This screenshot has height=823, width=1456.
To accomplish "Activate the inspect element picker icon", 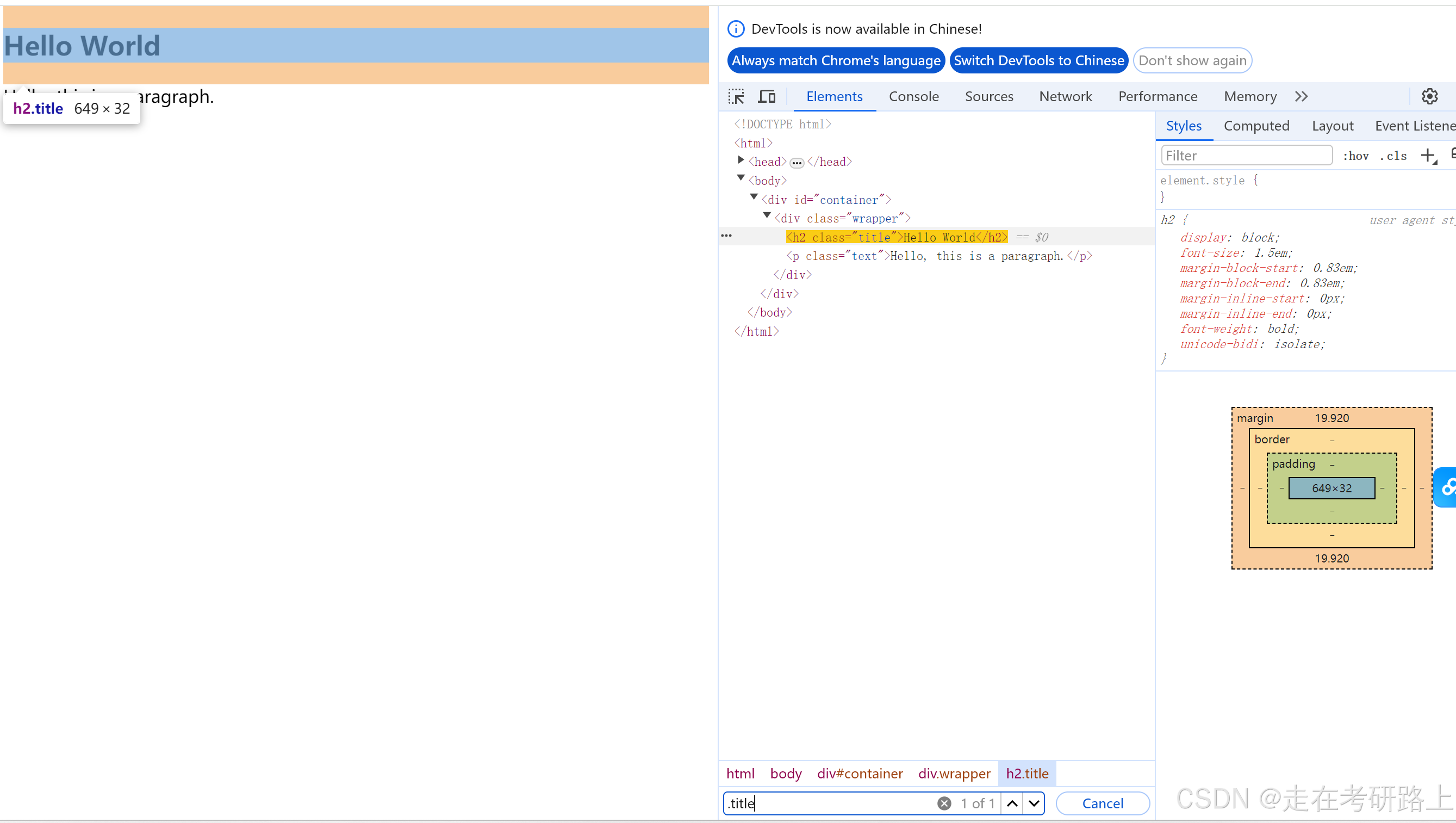I will point(736,97).
